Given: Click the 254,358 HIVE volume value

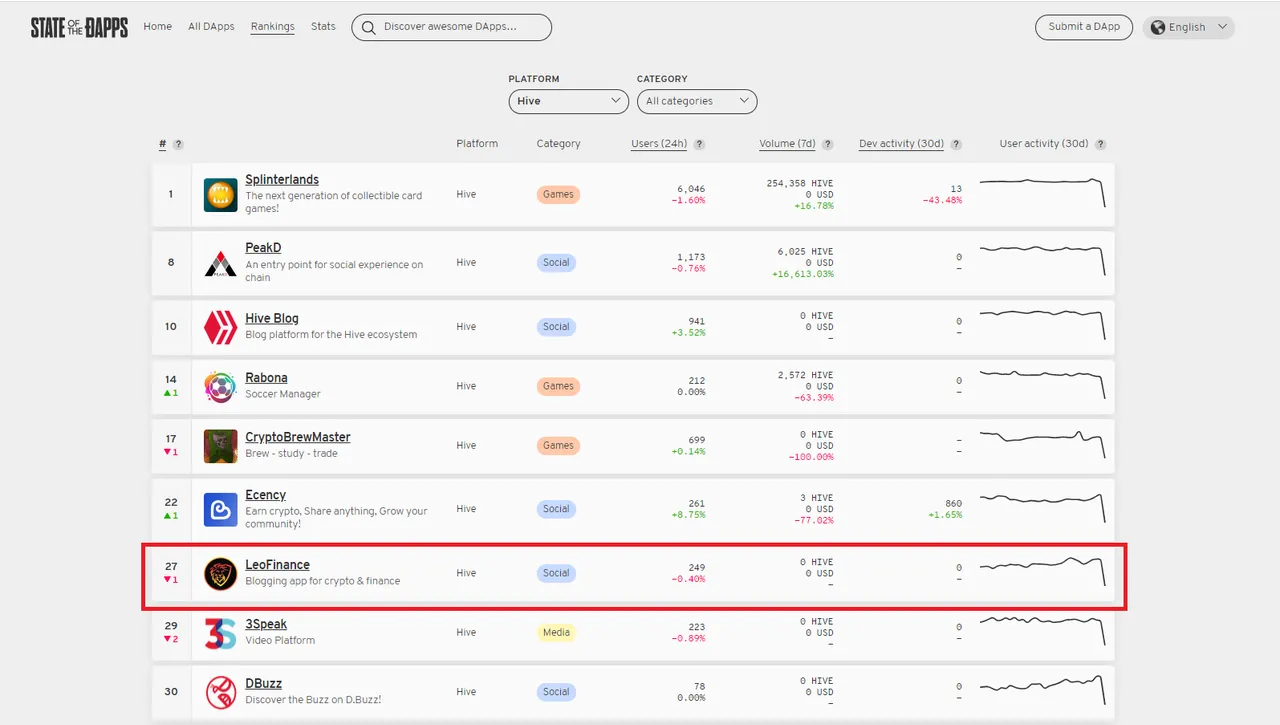Looking at the screenshot, I should (800, 184).
